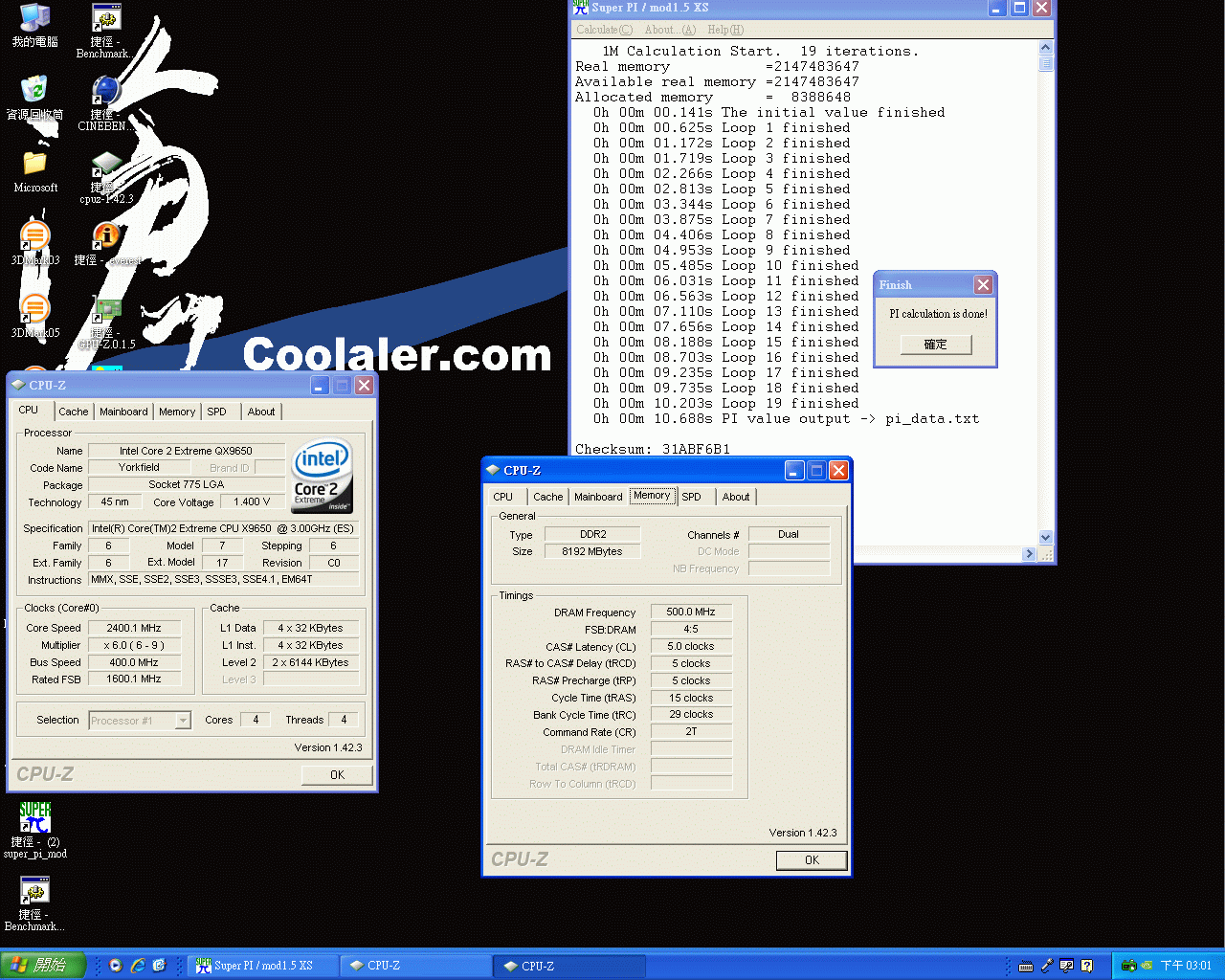
Task: Click Super PI scrollbar down arrow
Action: pyautogui.click(x=1045, y=538)
